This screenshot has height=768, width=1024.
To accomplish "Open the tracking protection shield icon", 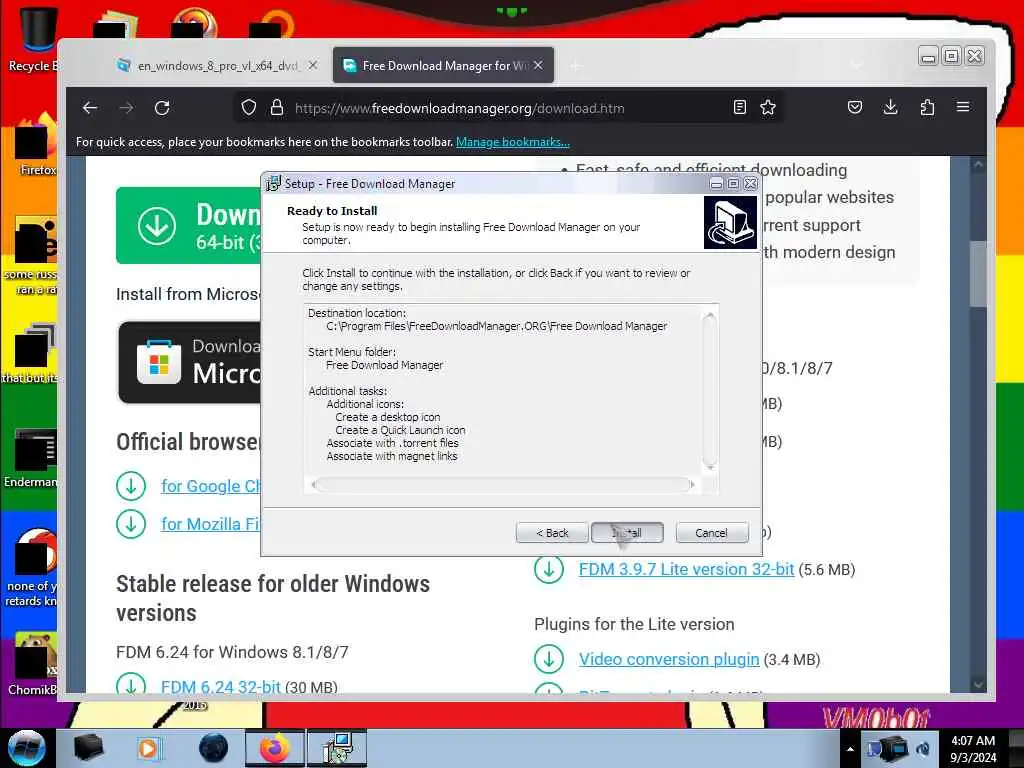I will [249, 108].
